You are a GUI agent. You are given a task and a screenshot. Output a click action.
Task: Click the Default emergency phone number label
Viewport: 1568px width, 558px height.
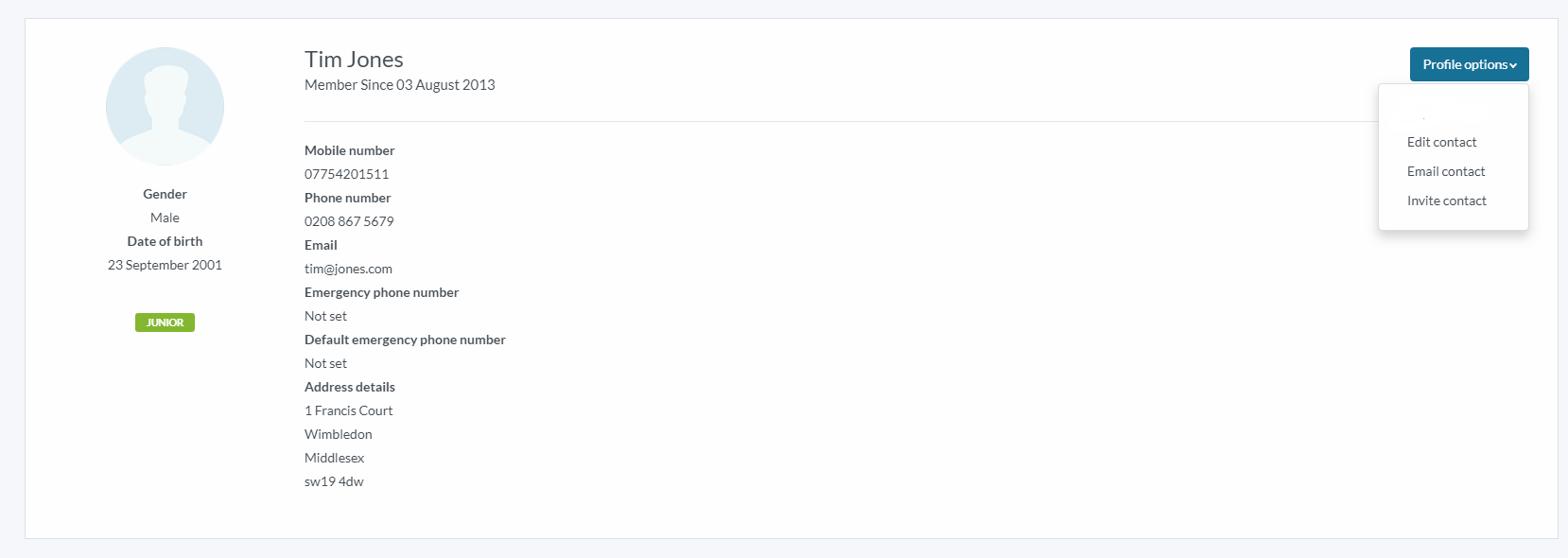(405, 340)
